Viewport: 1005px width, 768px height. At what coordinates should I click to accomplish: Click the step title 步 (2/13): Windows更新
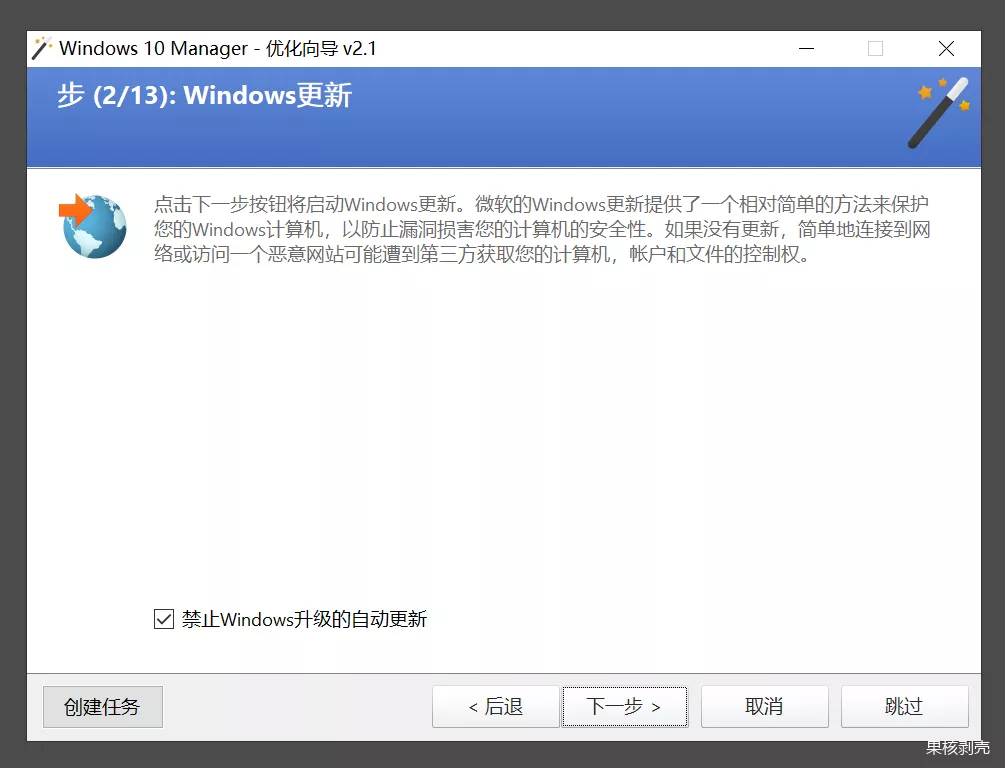tap(204, 96)
